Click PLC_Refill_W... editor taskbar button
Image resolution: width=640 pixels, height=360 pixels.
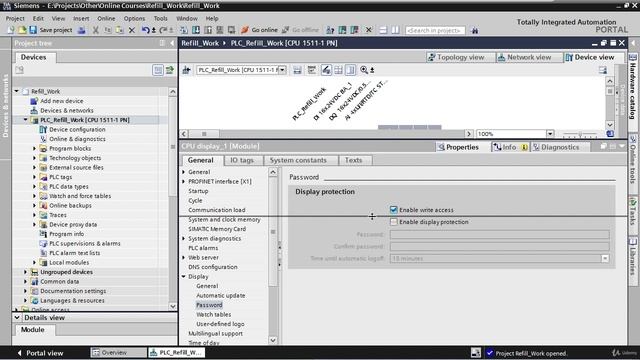[x=176, y=353]
